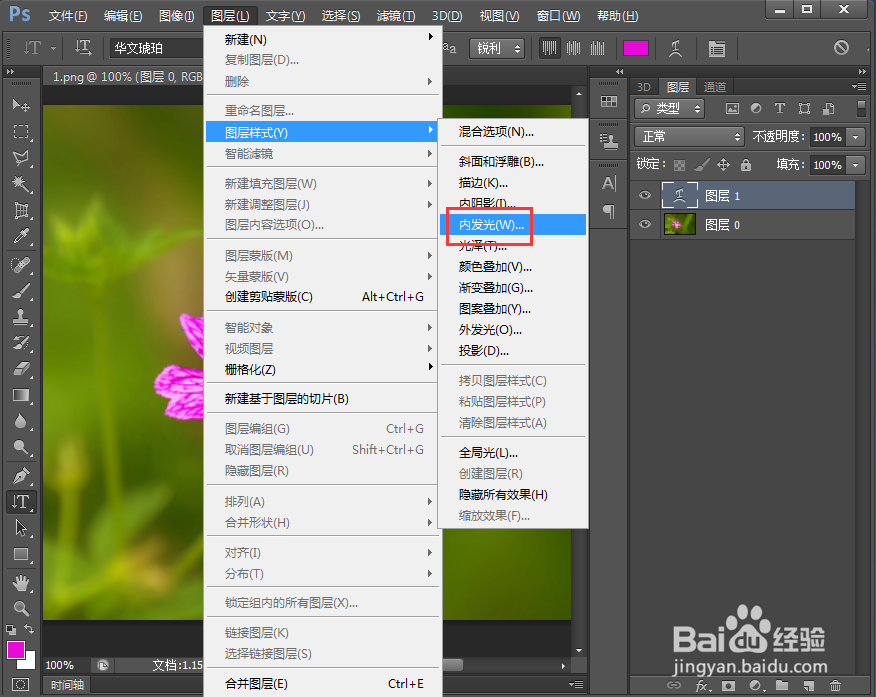
Task: Switch to the 通道 panel tab
Action: pos(715,87)
